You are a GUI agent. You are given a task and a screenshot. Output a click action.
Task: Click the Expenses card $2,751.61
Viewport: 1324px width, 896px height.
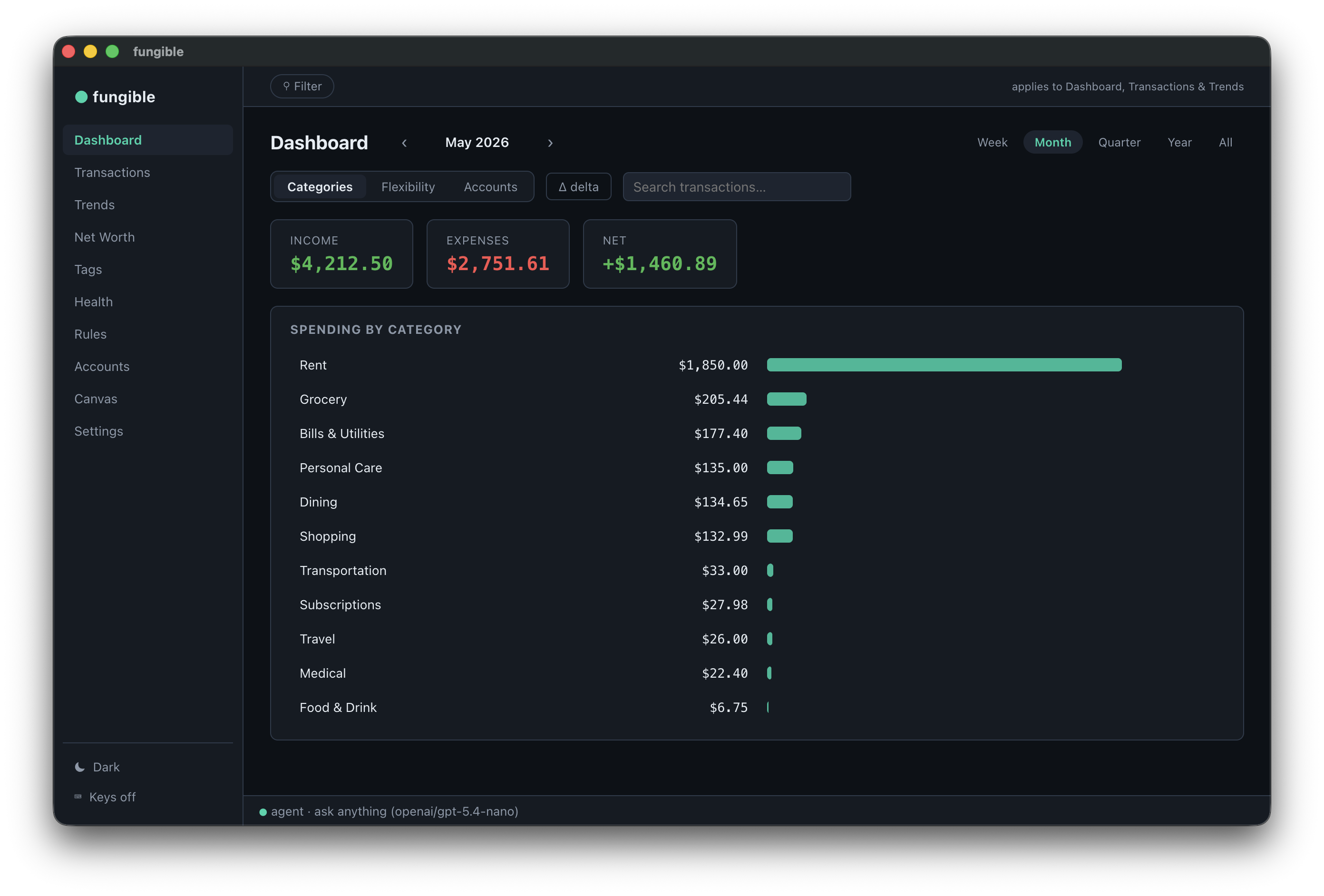tap(498, 254)
